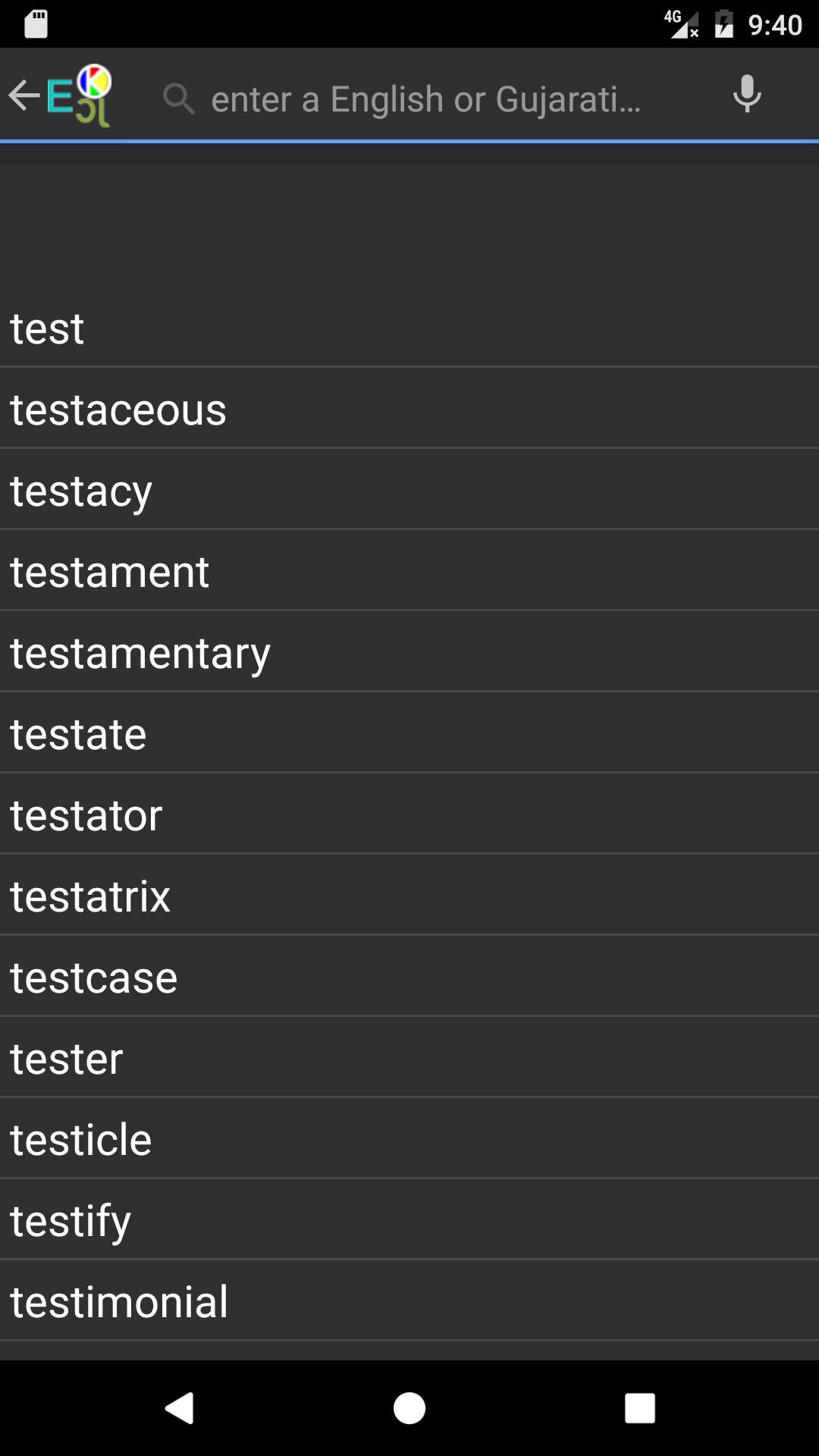Select 'testator' entry
Image resolution: width=819 pixels, height=1456 pixels.
tap(409, 814)
